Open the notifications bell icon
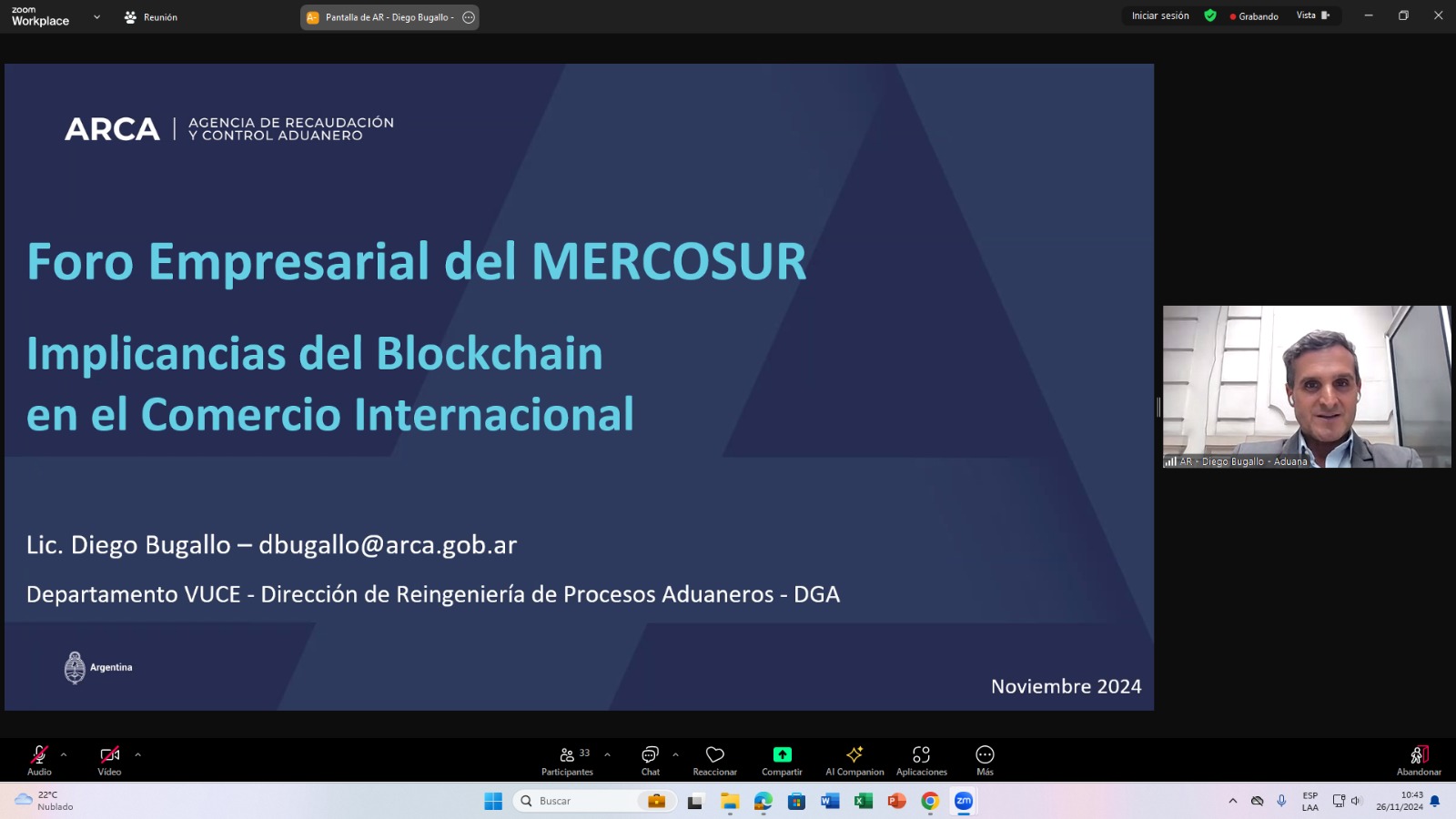This screenshot has height=819, width=1456. point(1435,801)
